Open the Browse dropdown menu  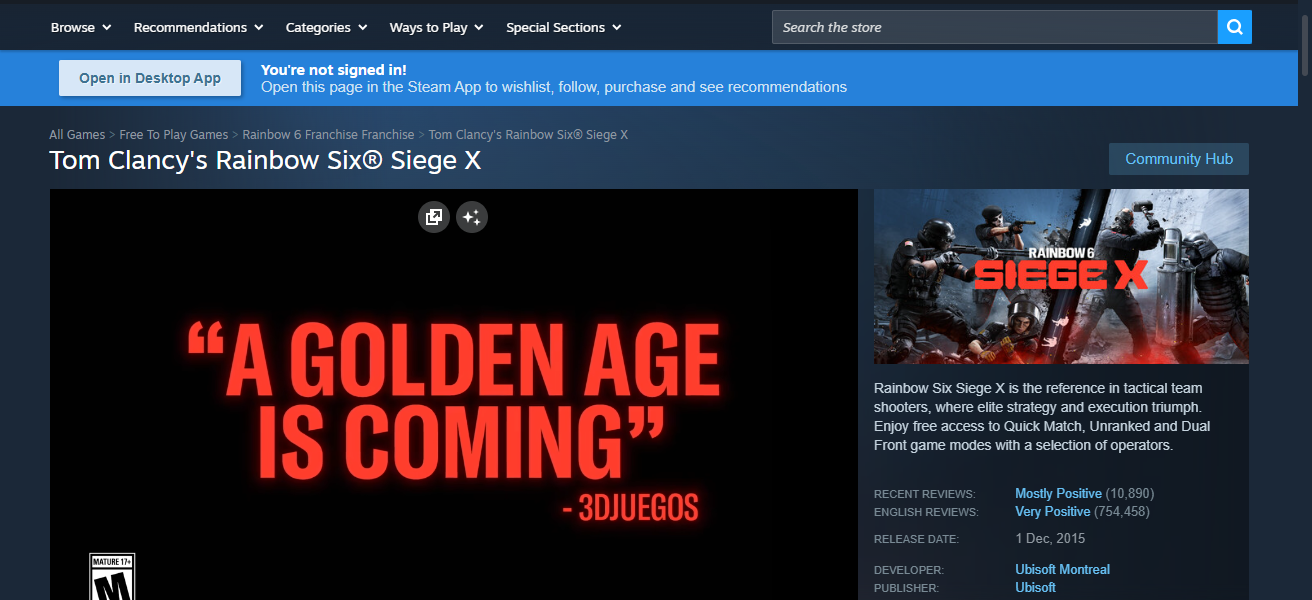coord(81,27)
